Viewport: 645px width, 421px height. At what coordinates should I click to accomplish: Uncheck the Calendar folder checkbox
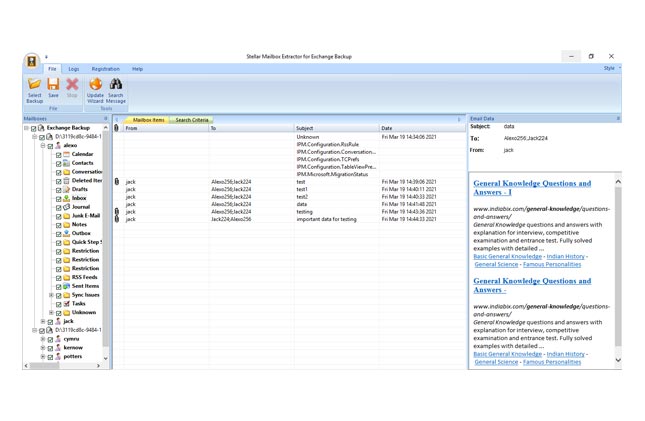(58, 155)
